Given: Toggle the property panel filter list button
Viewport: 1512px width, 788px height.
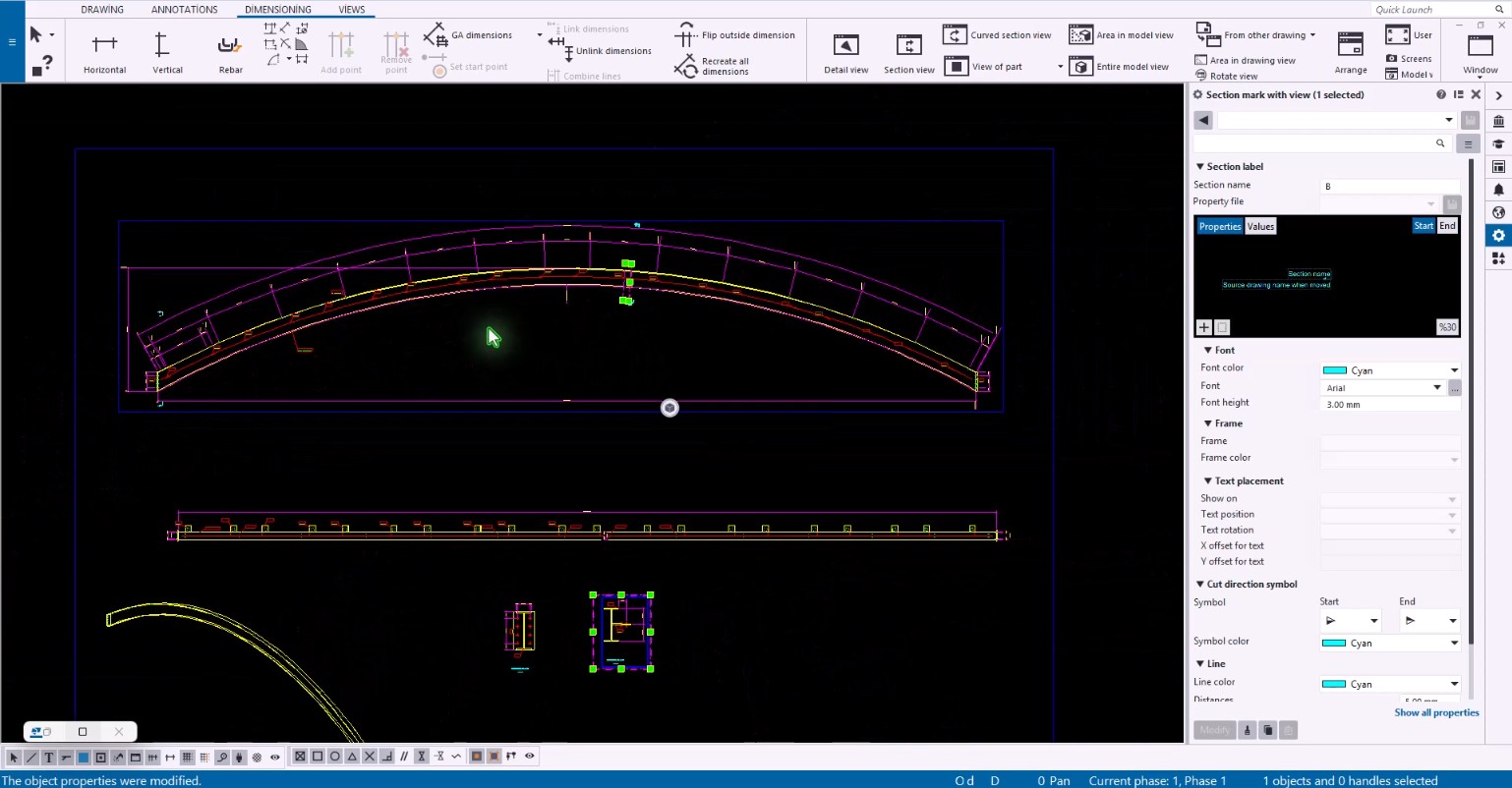Looking at the screenshot, I should 1468,143.
